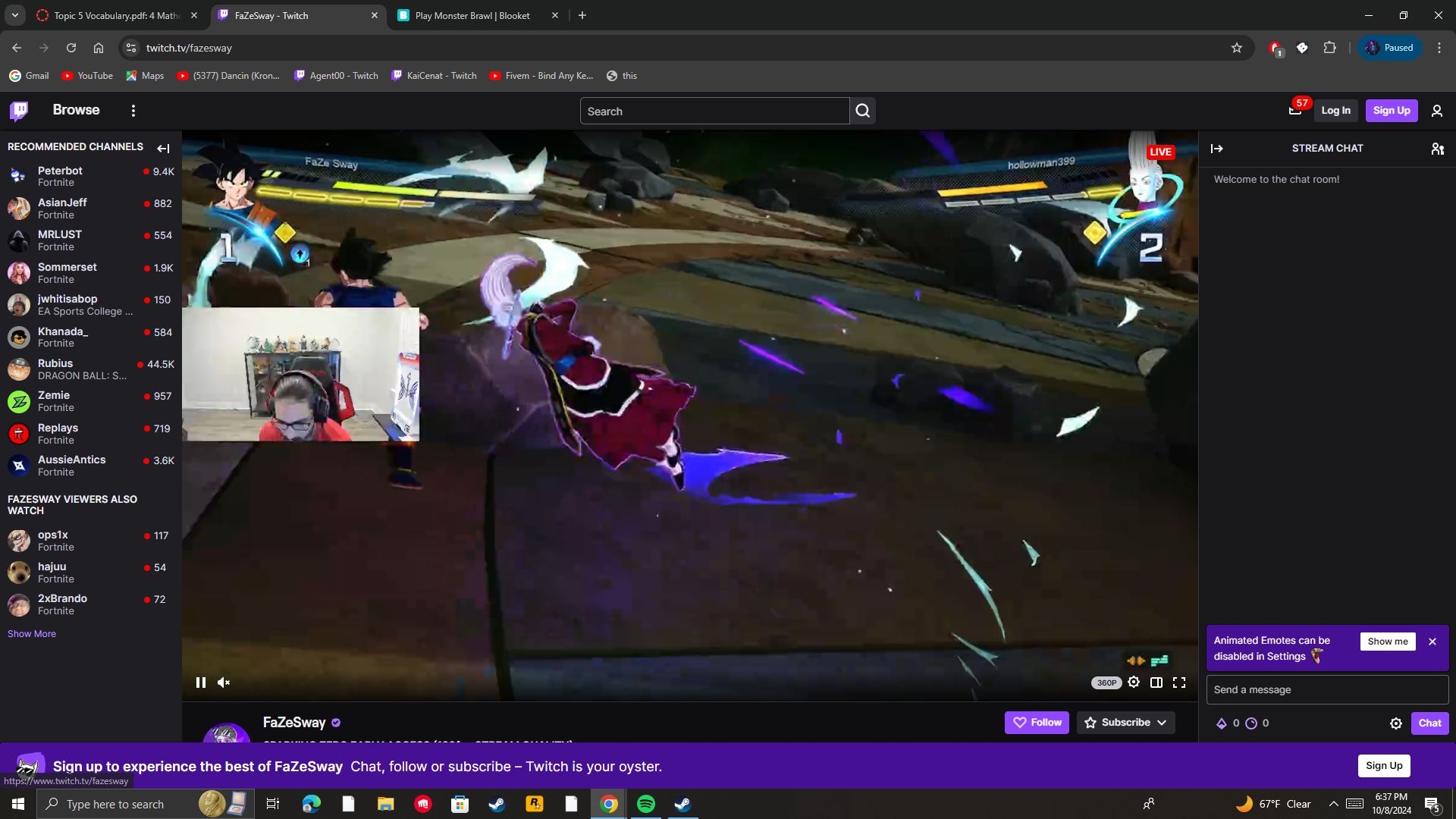Click the Twitch logo home icon

point(20,111)
